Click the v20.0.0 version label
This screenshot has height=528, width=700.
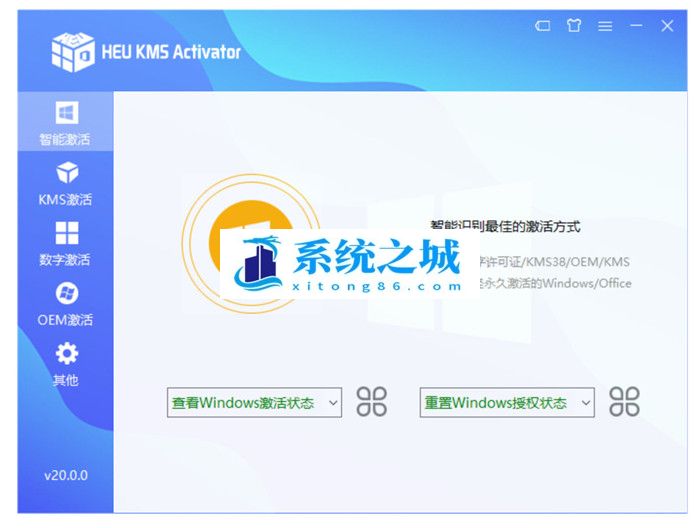(x=66, y=475)
